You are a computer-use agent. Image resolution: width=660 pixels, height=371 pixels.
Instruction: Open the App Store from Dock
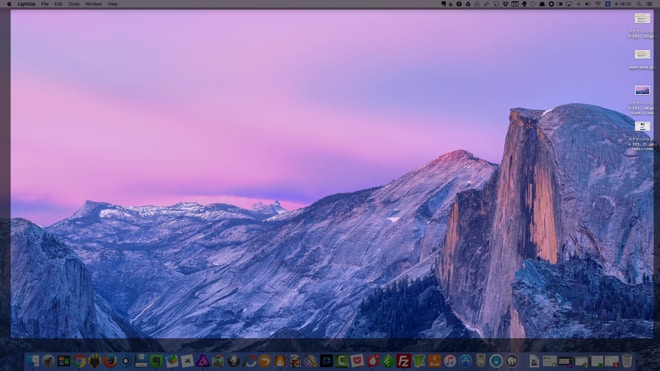[x=465, y=361]
